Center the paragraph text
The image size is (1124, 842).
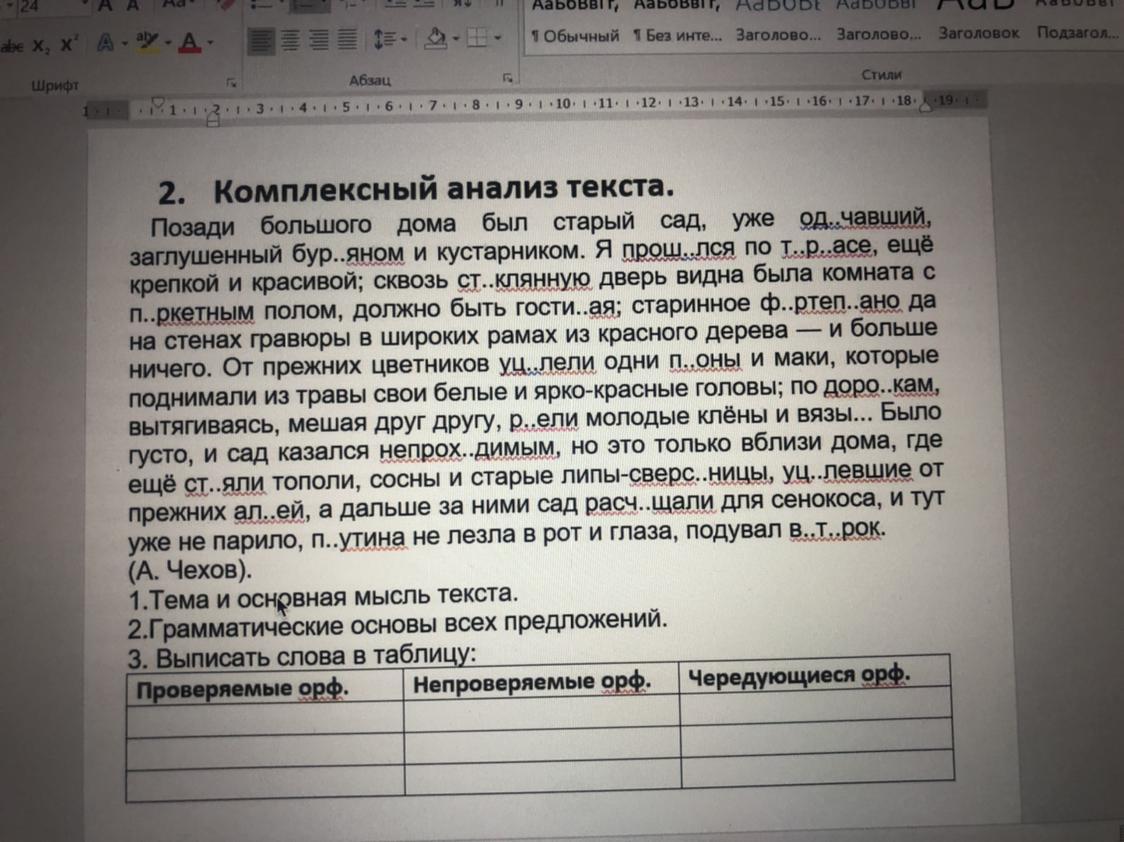click(x=290, y=40)
